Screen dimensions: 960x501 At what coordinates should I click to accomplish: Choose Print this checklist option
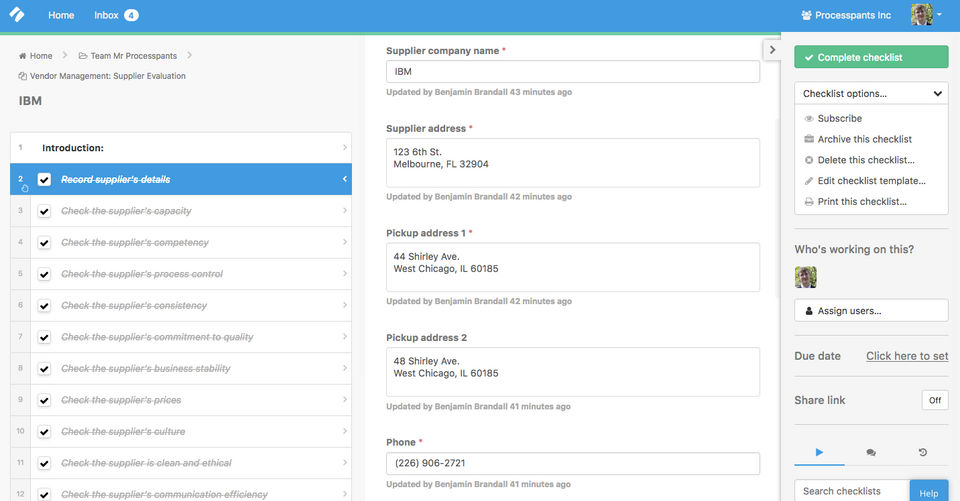click(862, 202)
